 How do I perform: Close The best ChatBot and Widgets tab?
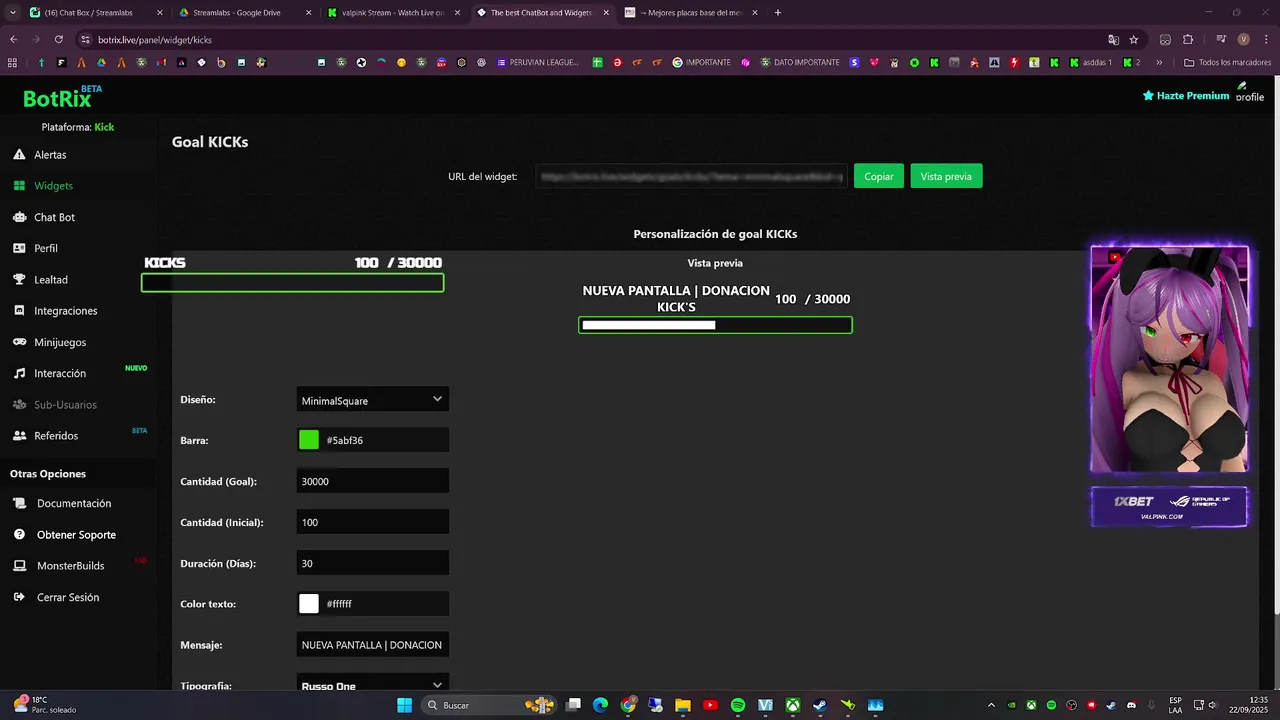606,13
